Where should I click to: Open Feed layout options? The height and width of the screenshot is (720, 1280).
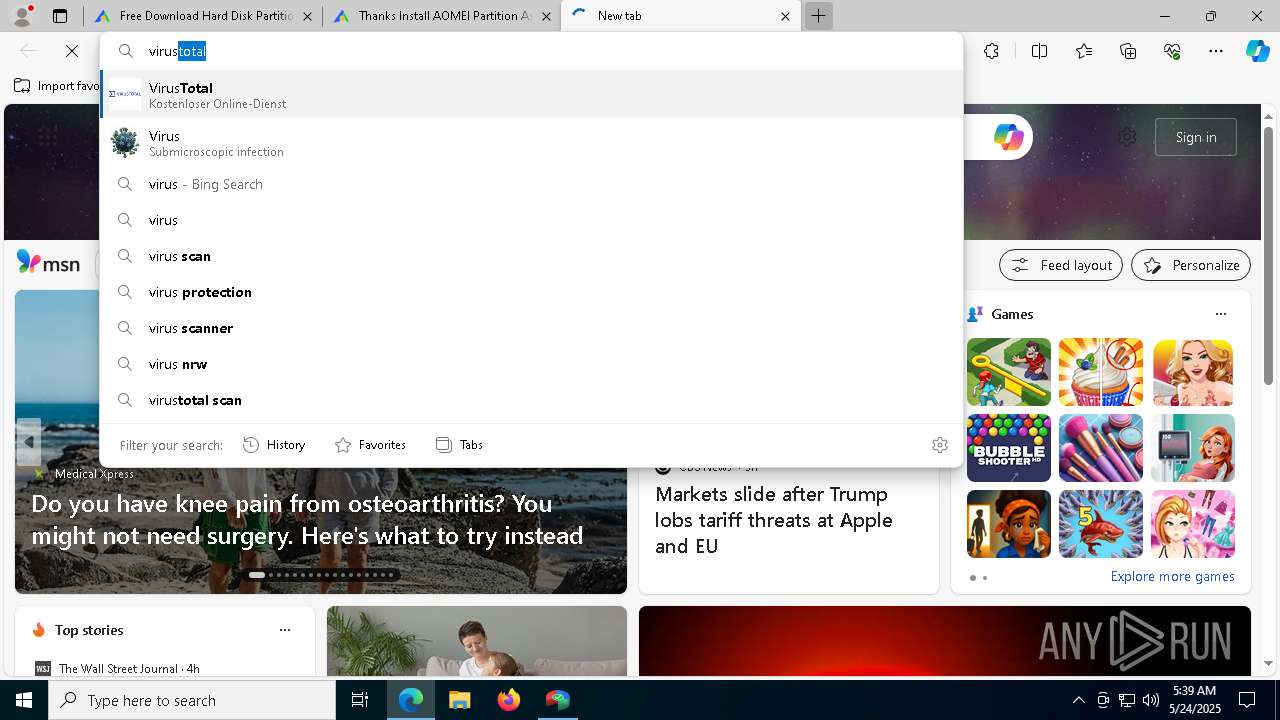(1060, 265)
